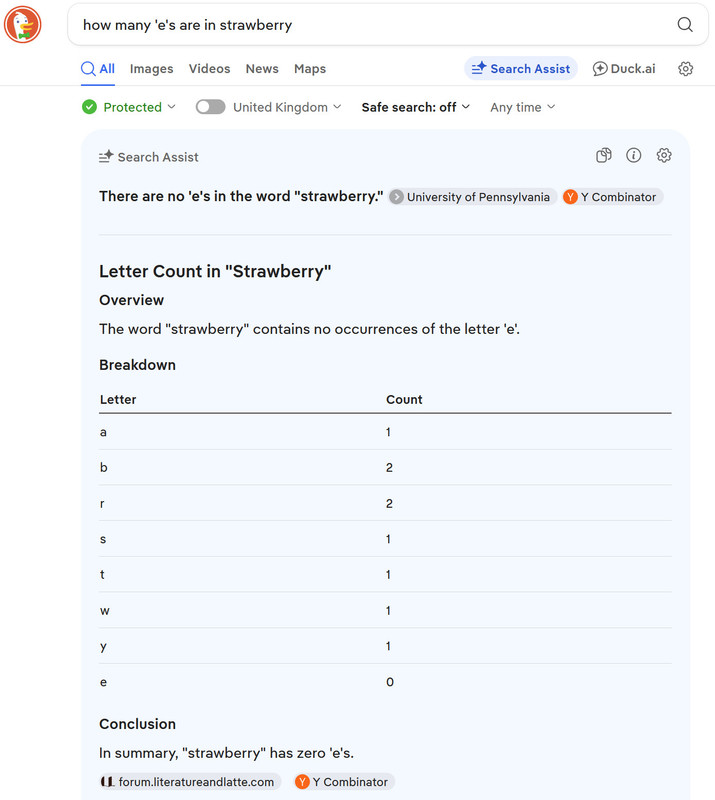Toggle the United Kingdom region switch
The width and height of the screenshot is (715, 800).
coord(210,107)
